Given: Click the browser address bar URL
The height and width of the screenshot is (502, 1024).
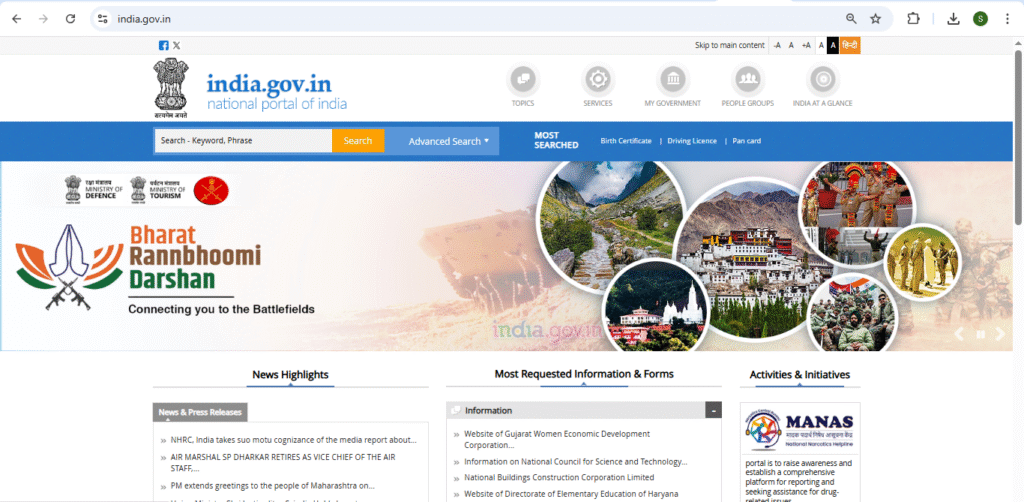Looking at the screenshot, I should [x=144, y=19].
